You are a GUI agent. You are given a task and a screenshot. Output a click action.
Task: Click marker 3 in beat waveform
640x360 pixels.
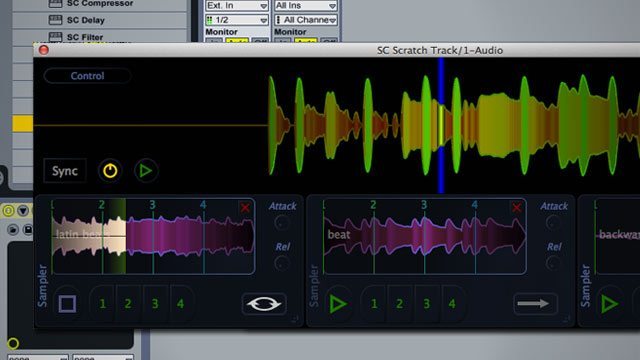tap(424, 205)
